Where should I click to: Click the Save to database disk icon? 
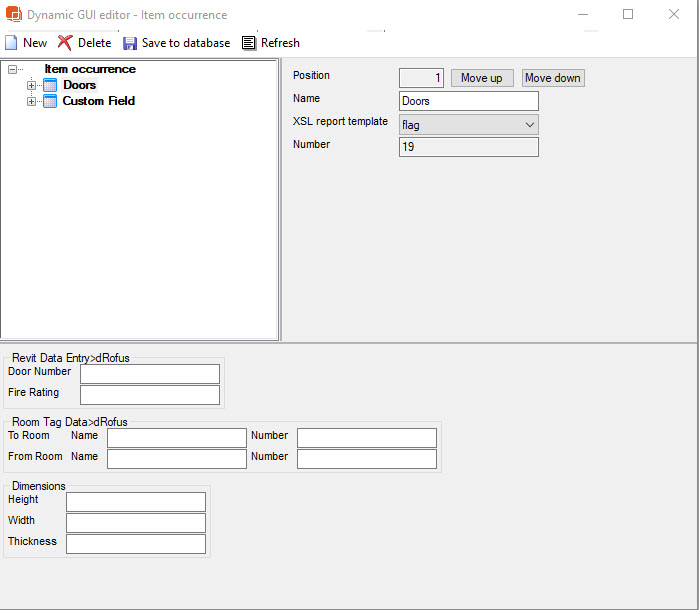click(130, 43)
